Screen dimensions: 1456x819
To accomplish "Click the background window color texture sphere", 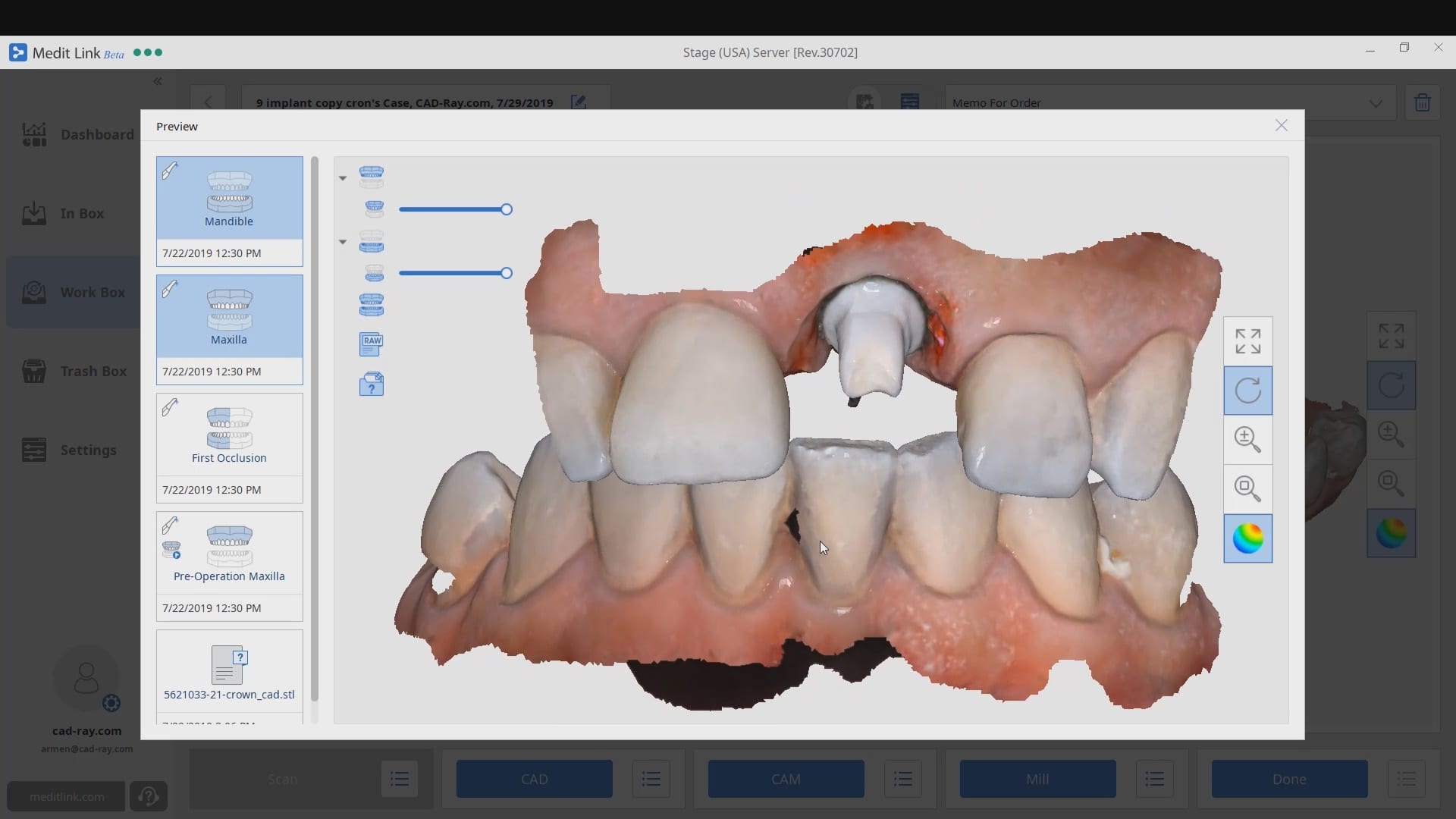I will pyautogui.click(x=1391, y=533).
